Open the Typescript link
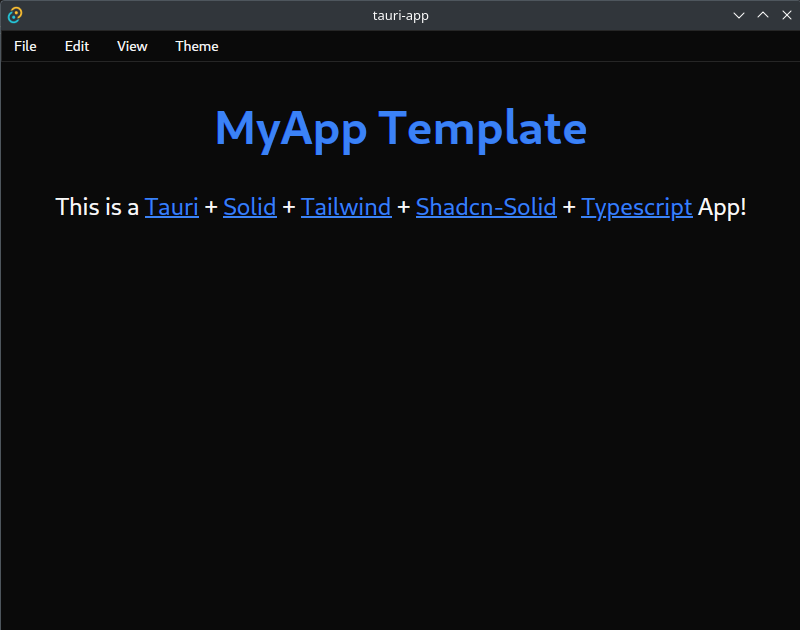The image size is (800, 630). (x=637, y=207)
